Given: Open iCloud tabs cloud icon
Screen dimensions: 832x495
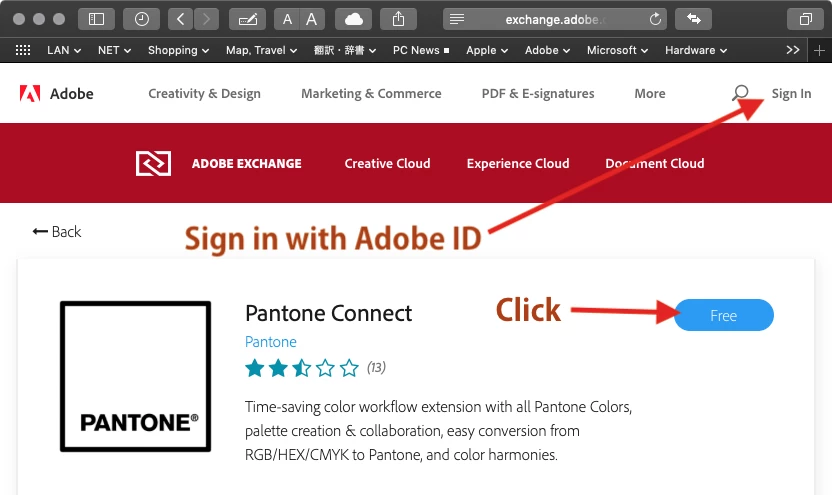Looking at the screenshot, I should 353,19.
